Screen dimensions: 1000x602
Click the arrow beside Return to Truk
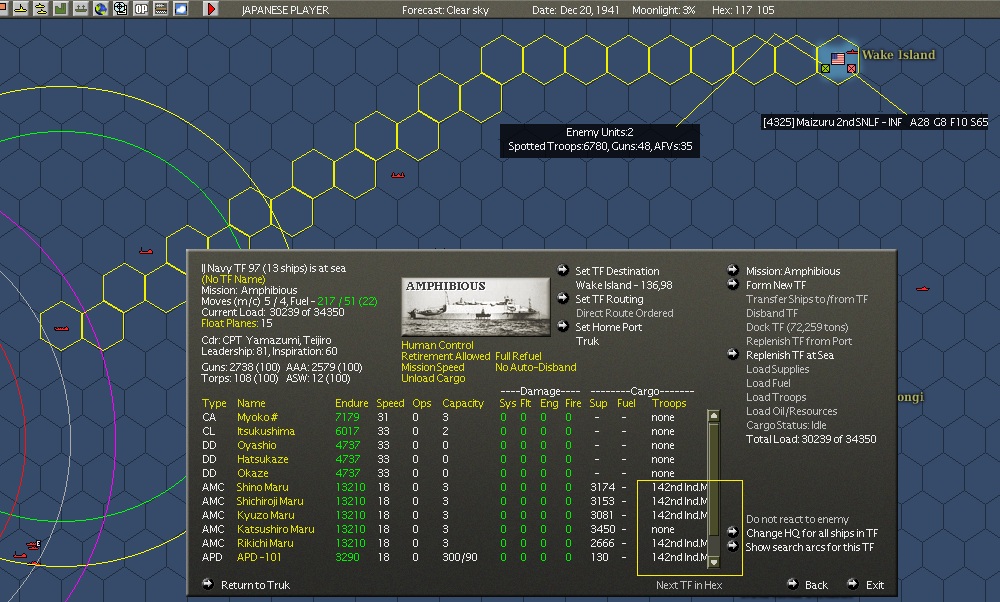point(207,584)
